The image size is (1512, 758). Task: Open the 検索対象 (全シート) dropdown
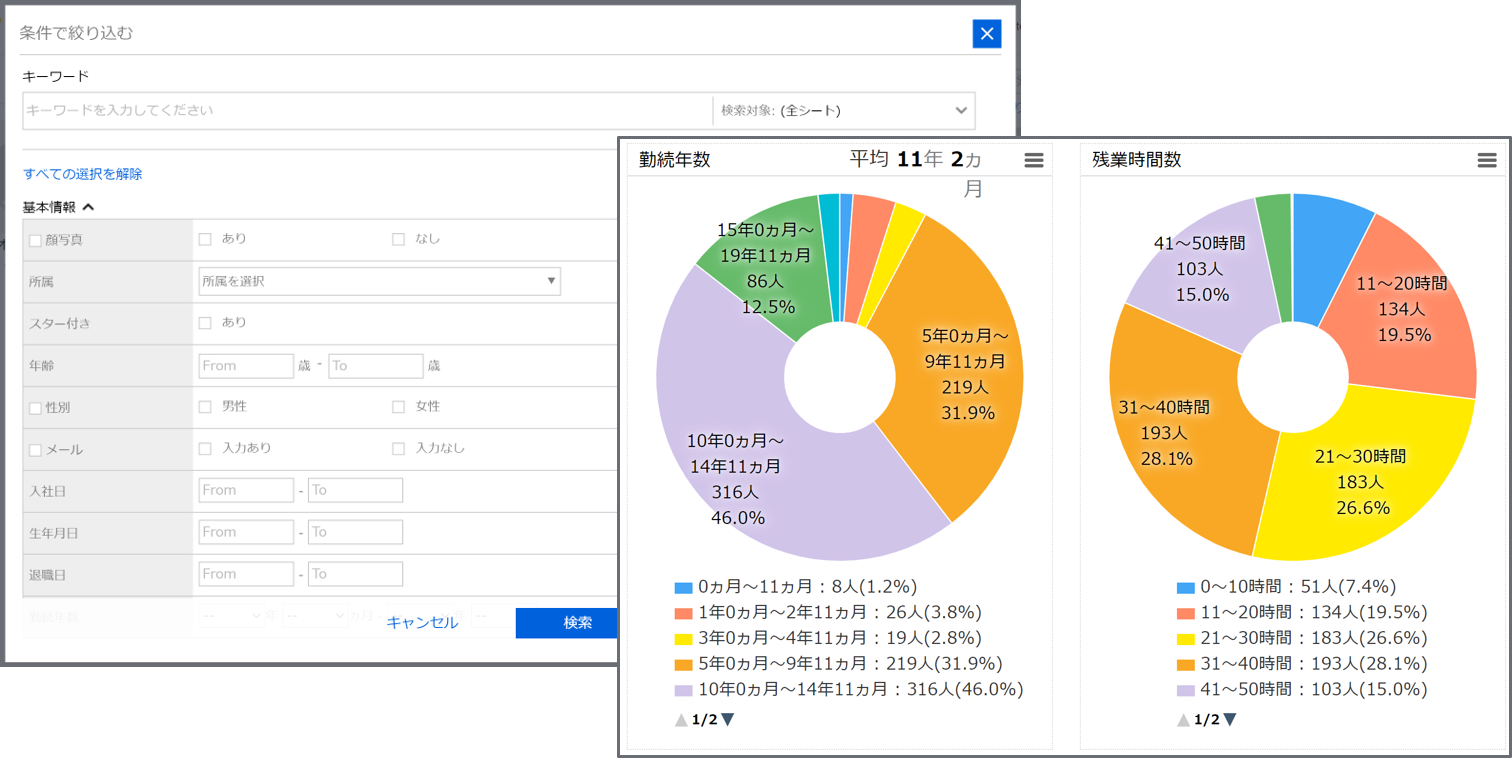point(843,111)
